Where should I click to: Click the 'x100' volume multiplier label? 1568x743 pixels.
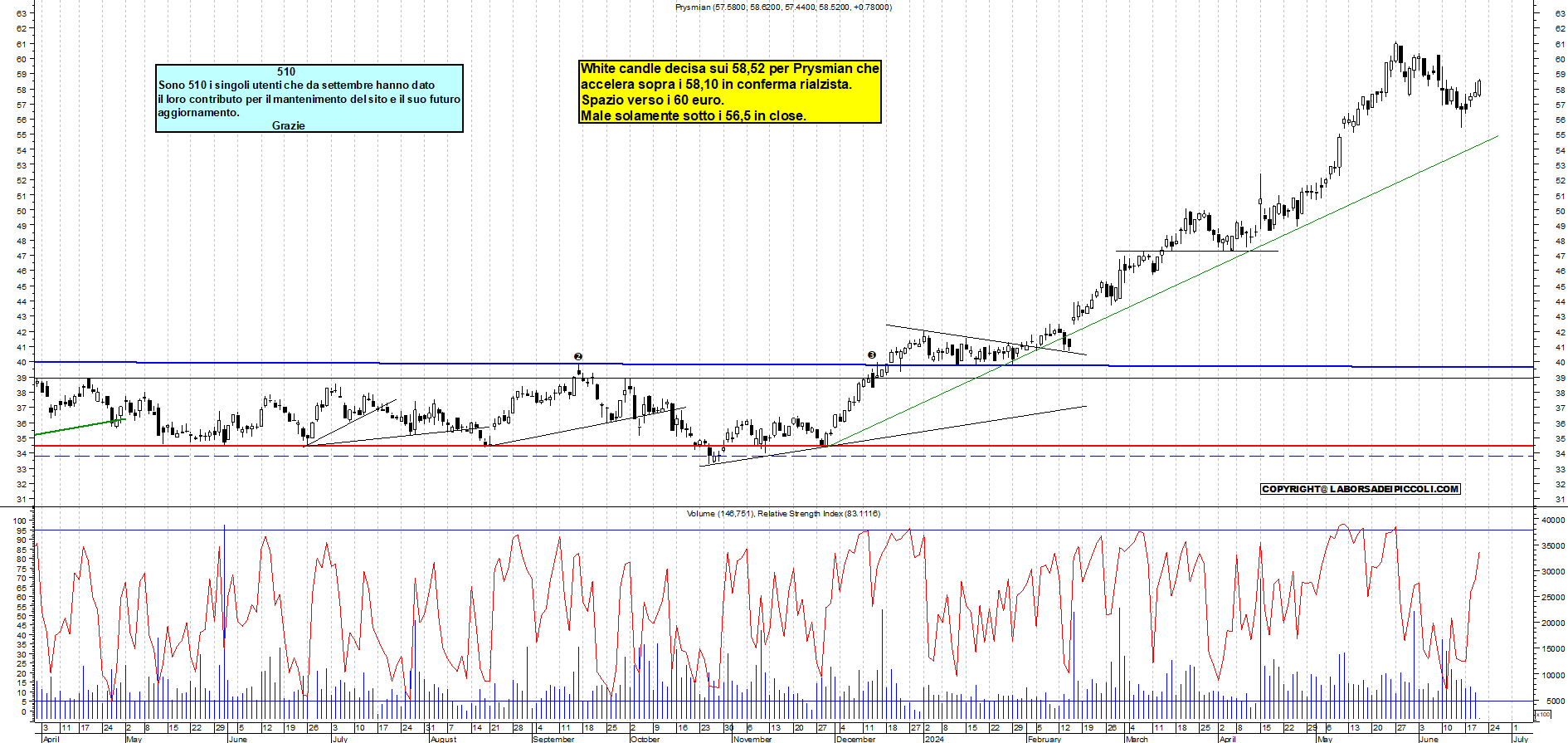[x=1542, y=714]
